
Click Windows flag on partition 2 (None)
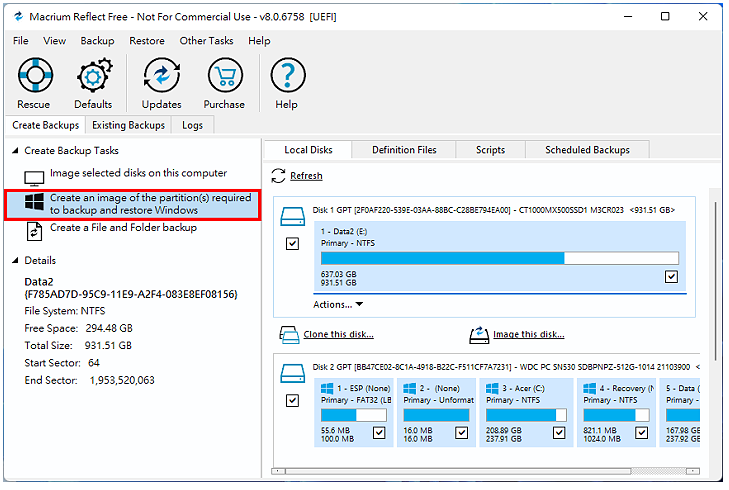click(x=410, y=389)
